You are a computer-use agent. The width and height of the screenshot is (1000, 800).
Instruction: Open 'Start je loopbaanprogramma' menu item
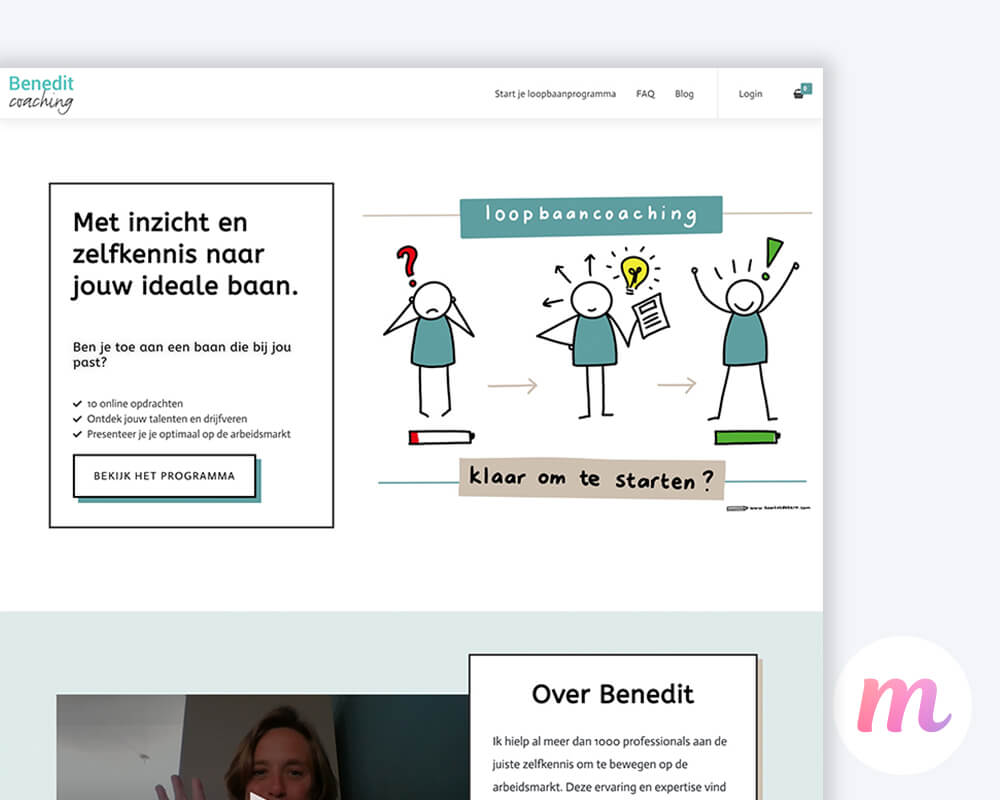coord(555,94)
